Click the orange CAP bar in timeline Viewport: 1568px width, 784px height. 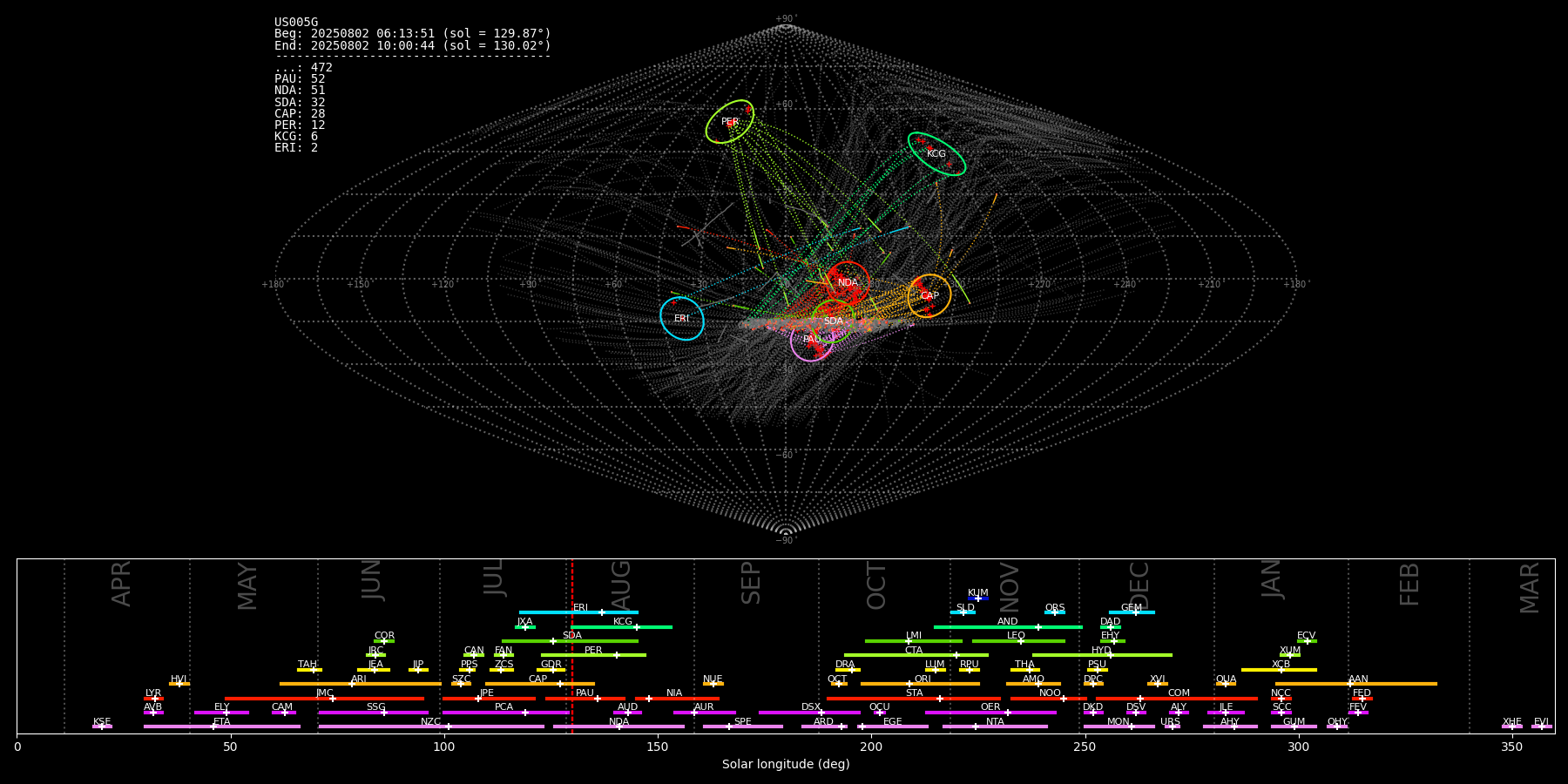[540, 684]
